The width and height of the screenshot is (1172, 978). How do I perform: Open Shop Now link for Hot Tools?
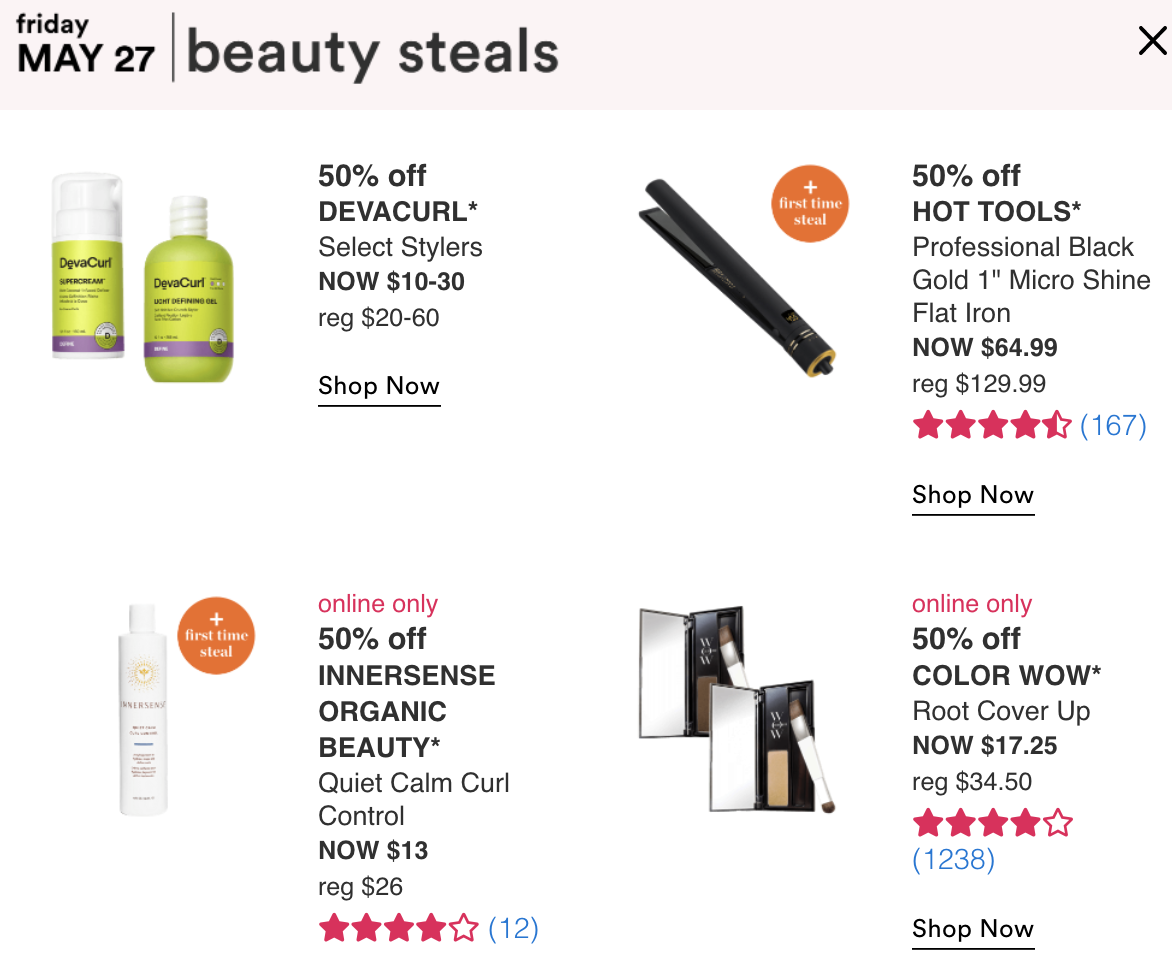[x=972, y=495]
